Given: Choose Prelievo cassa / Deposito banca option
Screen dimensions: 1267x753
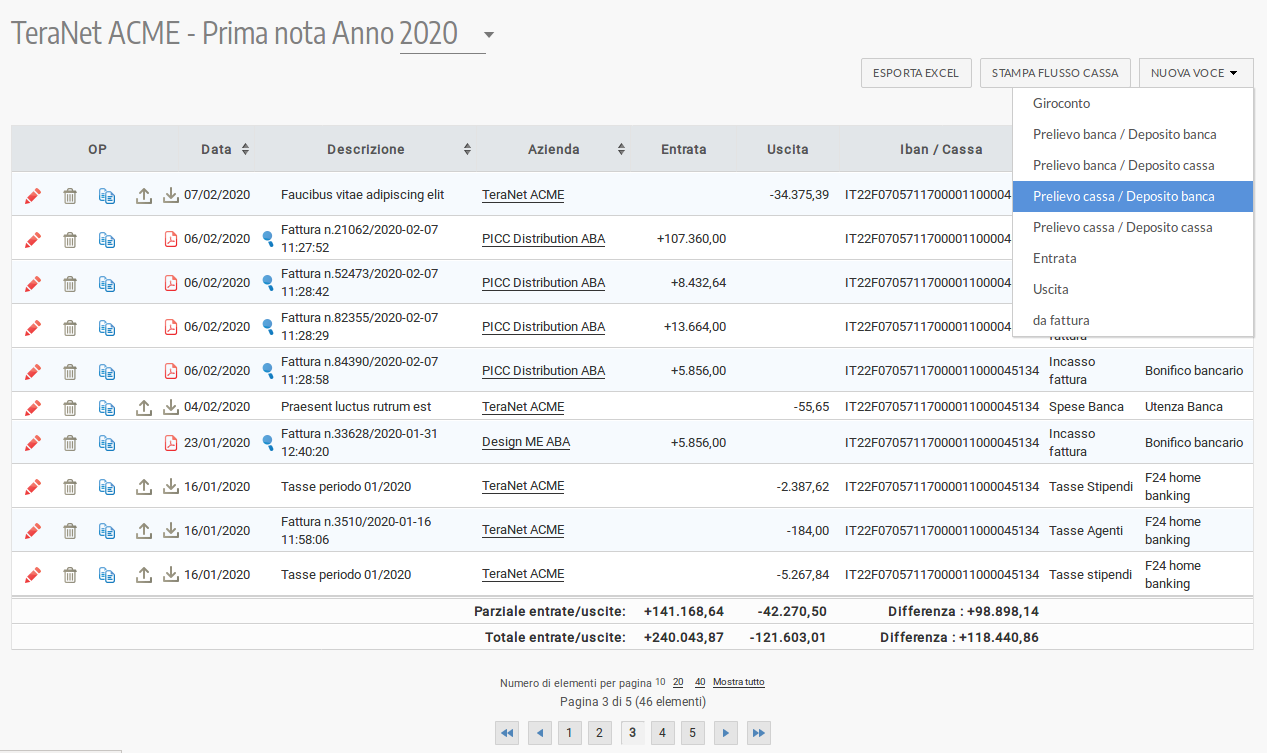Looking at the screenshot, I should (1123, 196).
